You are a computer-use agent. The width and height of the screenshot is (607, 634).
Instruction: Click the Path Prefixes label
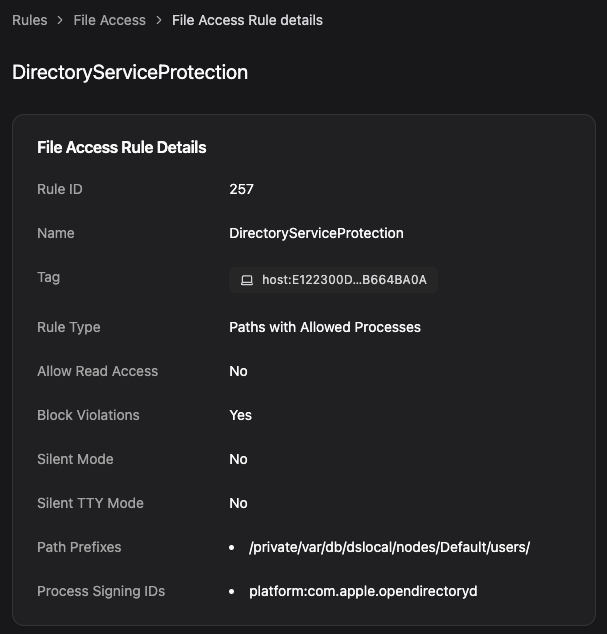pyautogui.click(x=79, y=547)
